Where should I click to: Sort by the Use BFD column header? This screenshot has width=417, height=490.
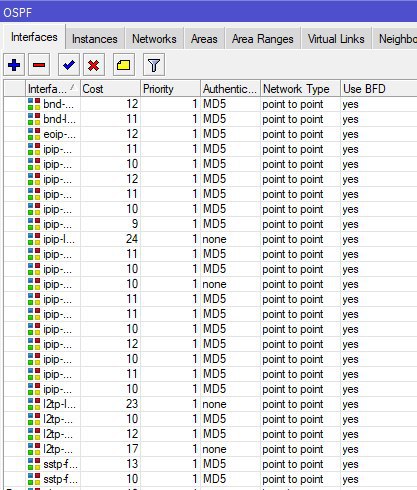point(379,89)
